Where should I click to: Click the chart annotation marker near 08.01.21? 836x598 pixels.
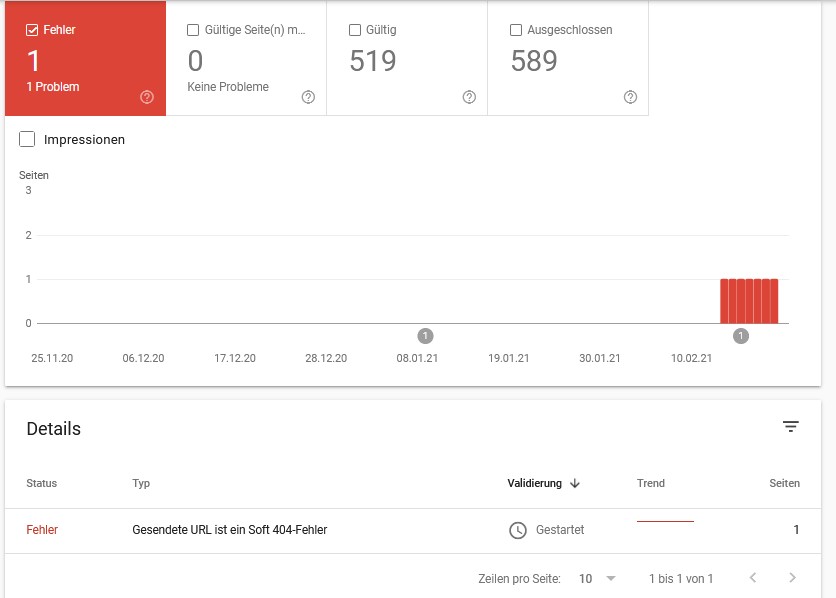(425, 336)
